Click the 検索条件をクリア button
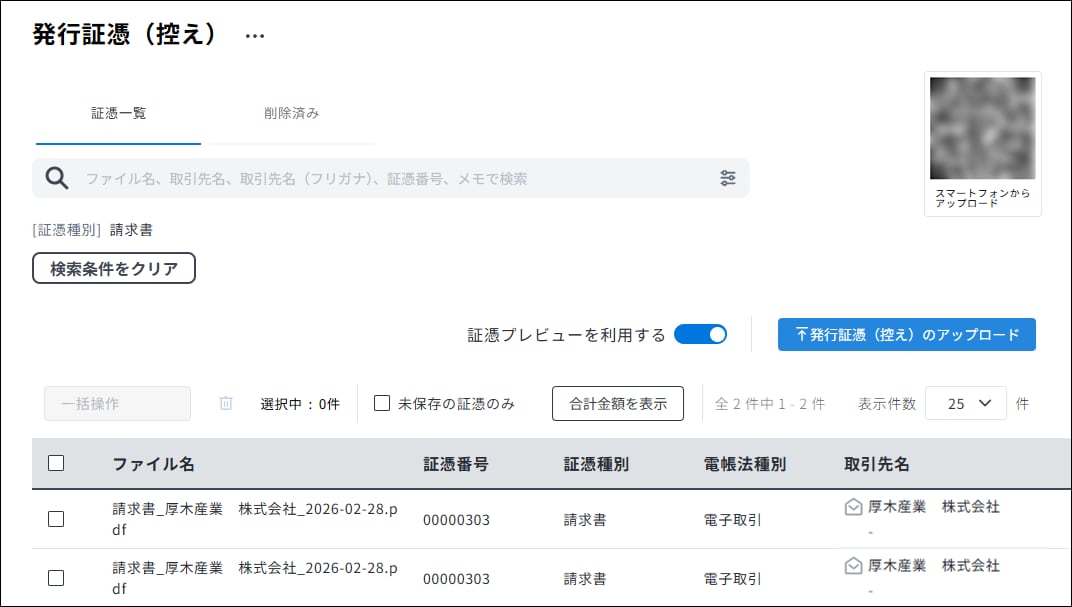The image size is (1072, 607). click(114, 269)
